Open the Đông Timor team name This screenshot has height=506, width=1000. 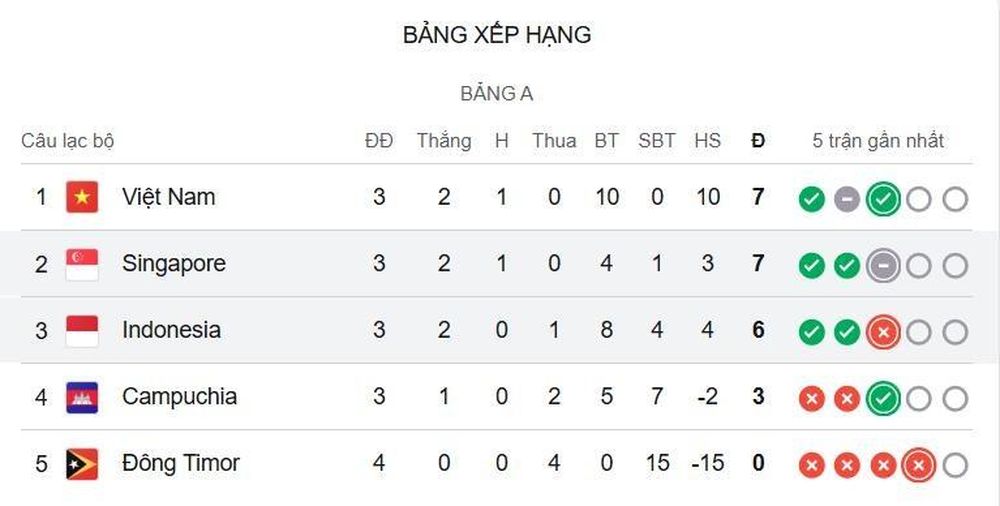180,463
